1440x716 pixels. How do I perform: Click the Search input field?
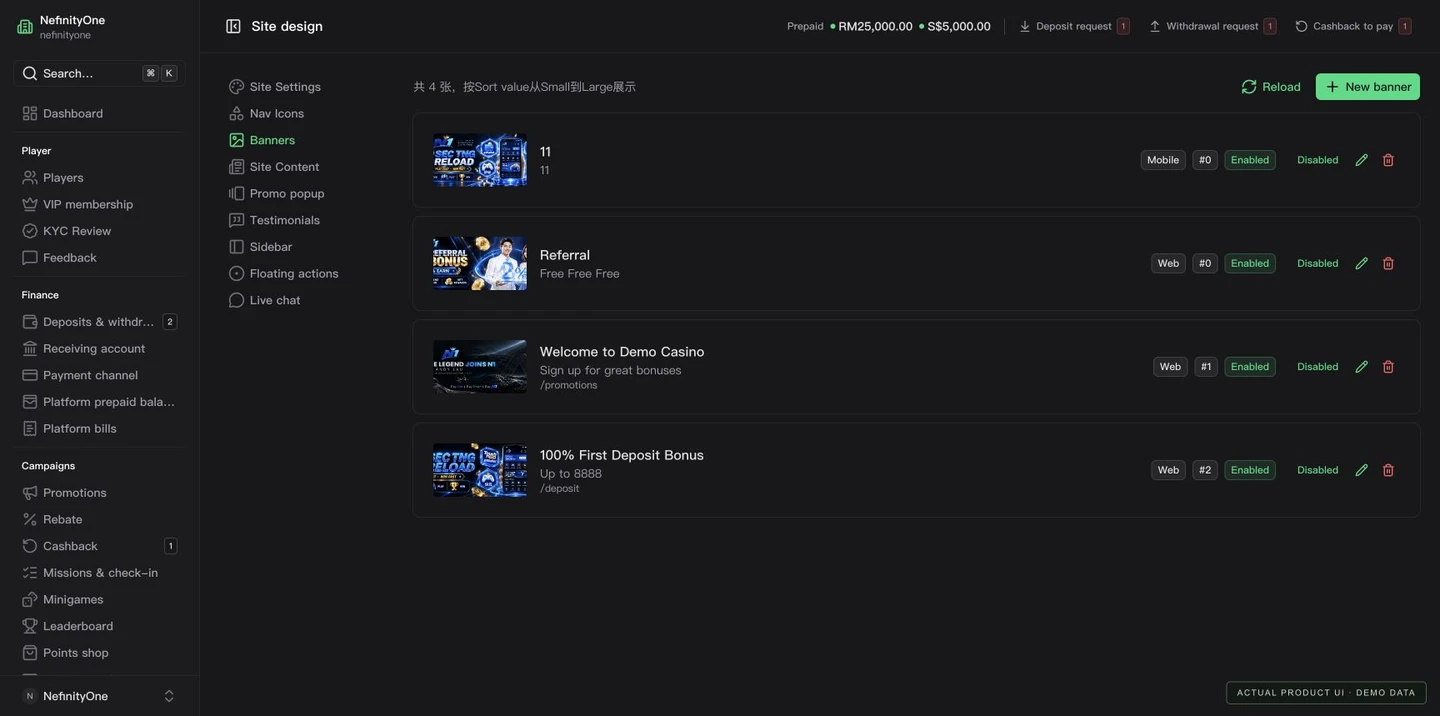coord(100,73)
